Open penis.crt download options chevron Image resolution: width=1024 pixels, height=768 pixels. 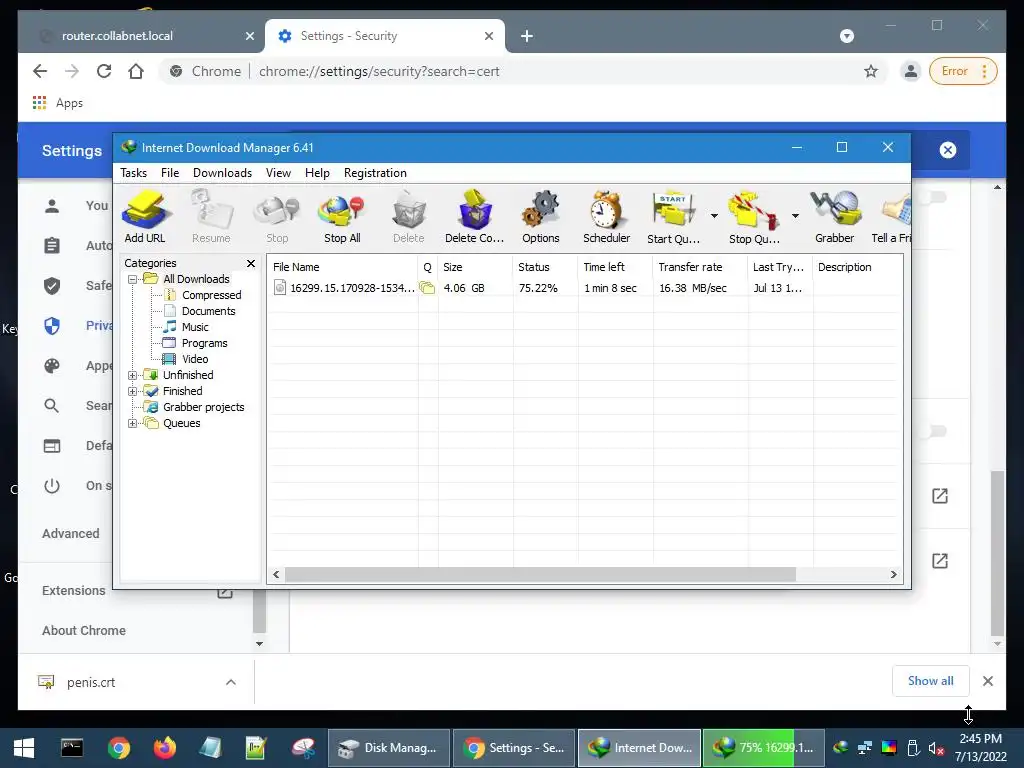(x=231, y=682)
